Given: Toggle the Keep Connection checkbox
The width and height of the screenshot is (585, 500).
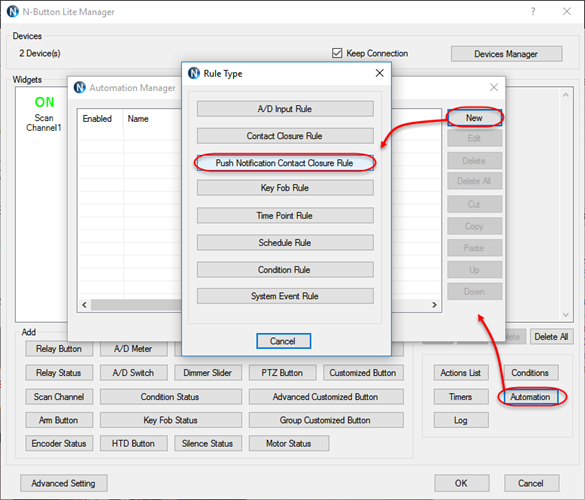Looking at the screenshot, I should pos(337,53).
